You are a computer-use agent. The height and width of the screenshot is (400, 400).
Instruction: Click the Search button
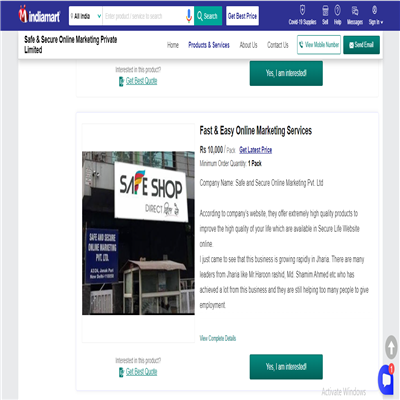click(x=208, y=16)
